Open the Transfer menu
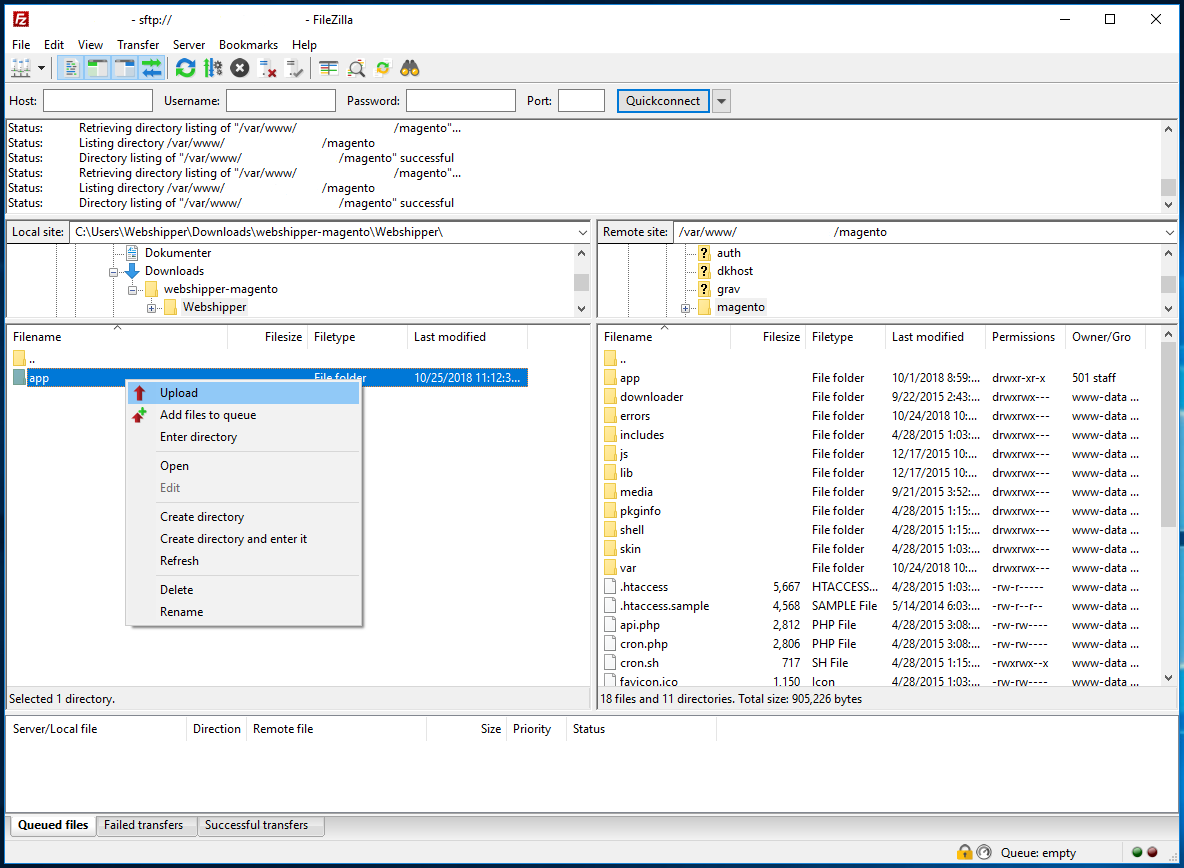The image size is (1184, 868). [x=138, y=44]
